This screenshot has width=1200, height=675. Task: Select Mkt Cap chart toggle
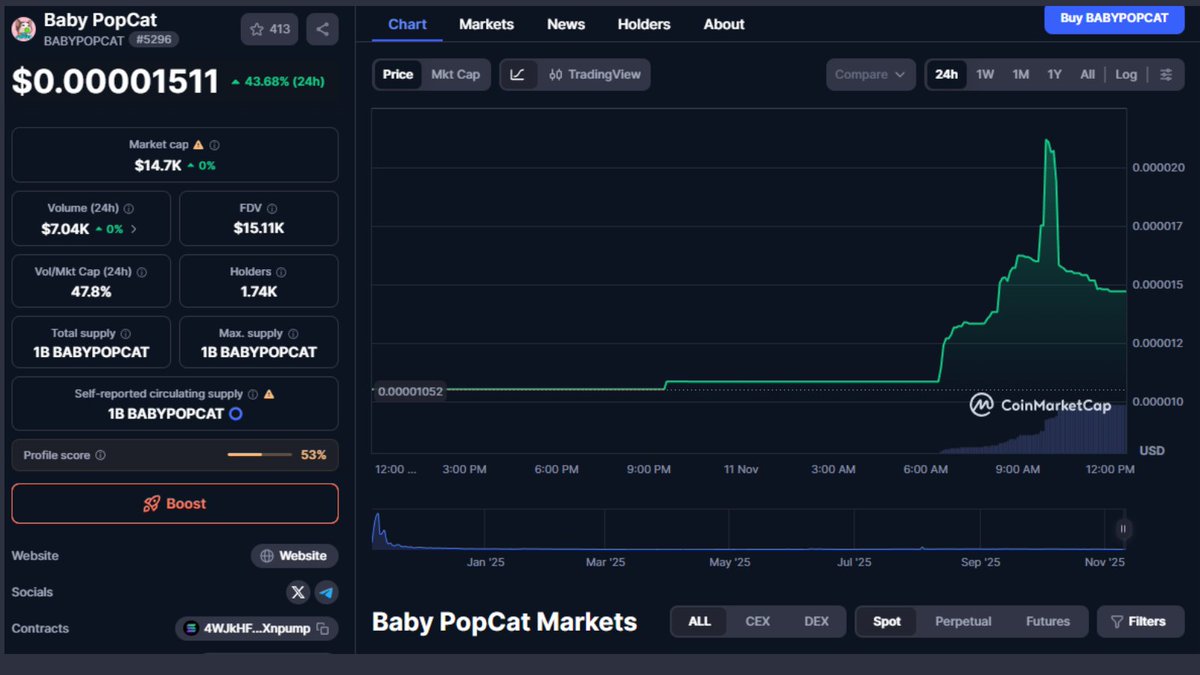(455, 75)
